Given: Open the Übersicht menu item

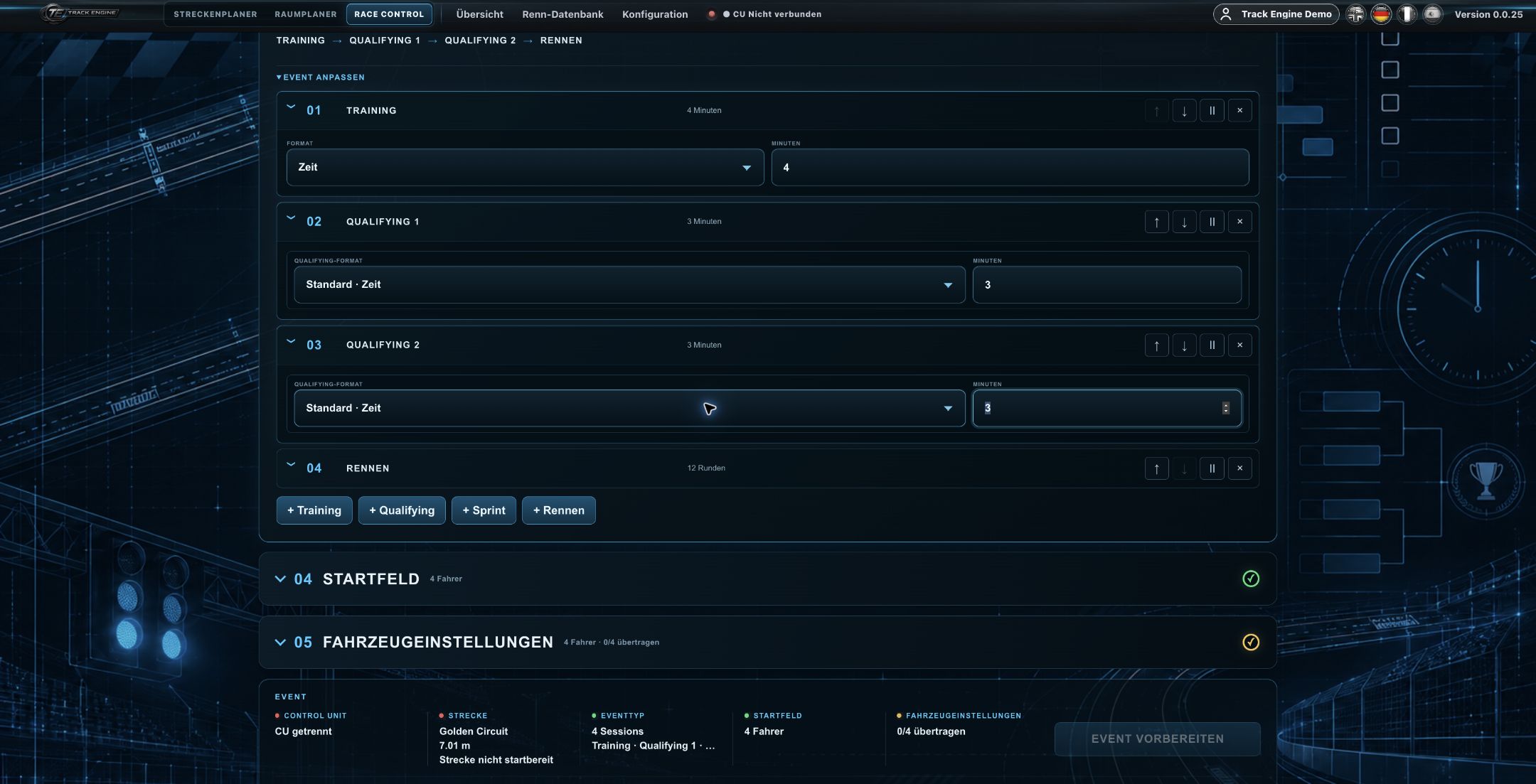Looking at the screenshot, I should tap(479, 14).
